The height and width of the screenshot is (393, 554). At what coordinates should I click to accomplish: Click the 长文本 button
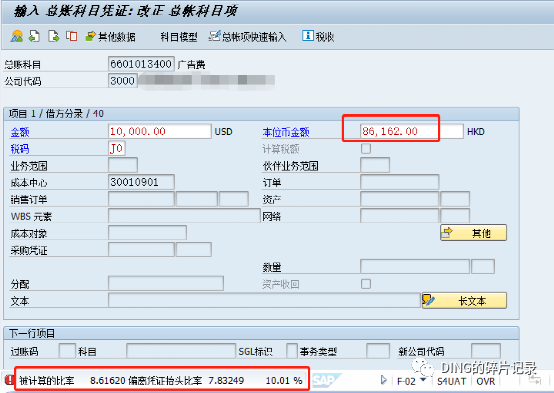pyautogui.click(x=464, y=300)
